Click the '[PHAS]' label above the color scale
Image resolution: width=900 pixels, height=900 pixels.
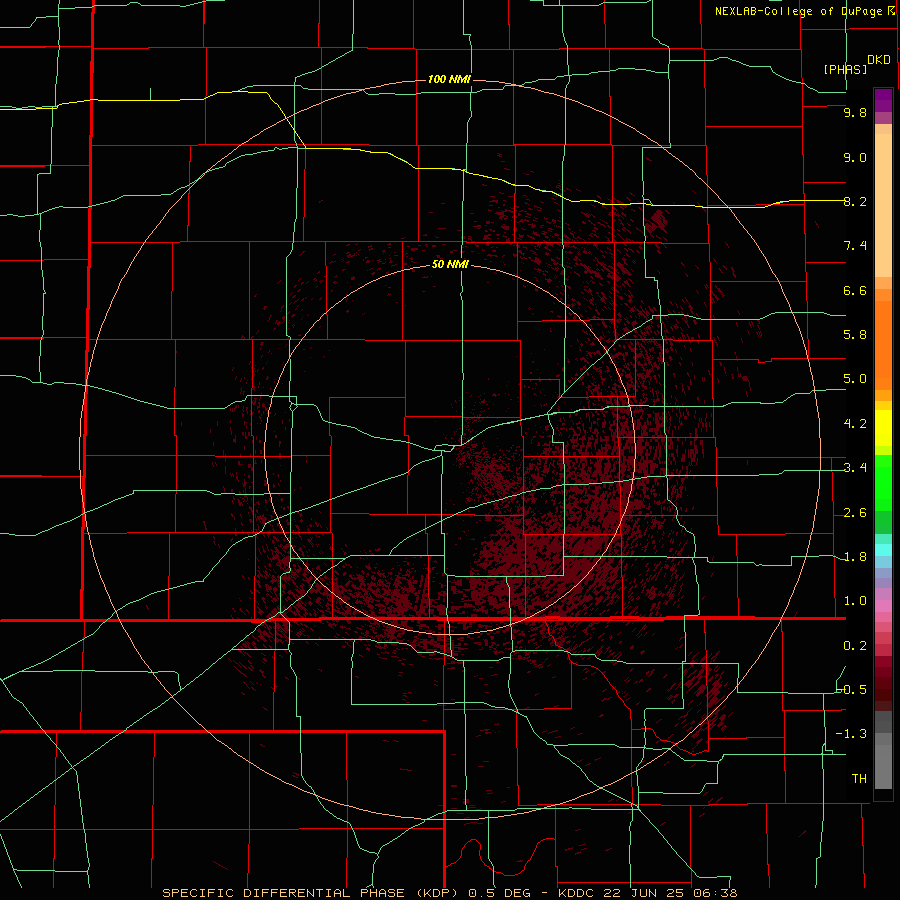coord(845,69)
